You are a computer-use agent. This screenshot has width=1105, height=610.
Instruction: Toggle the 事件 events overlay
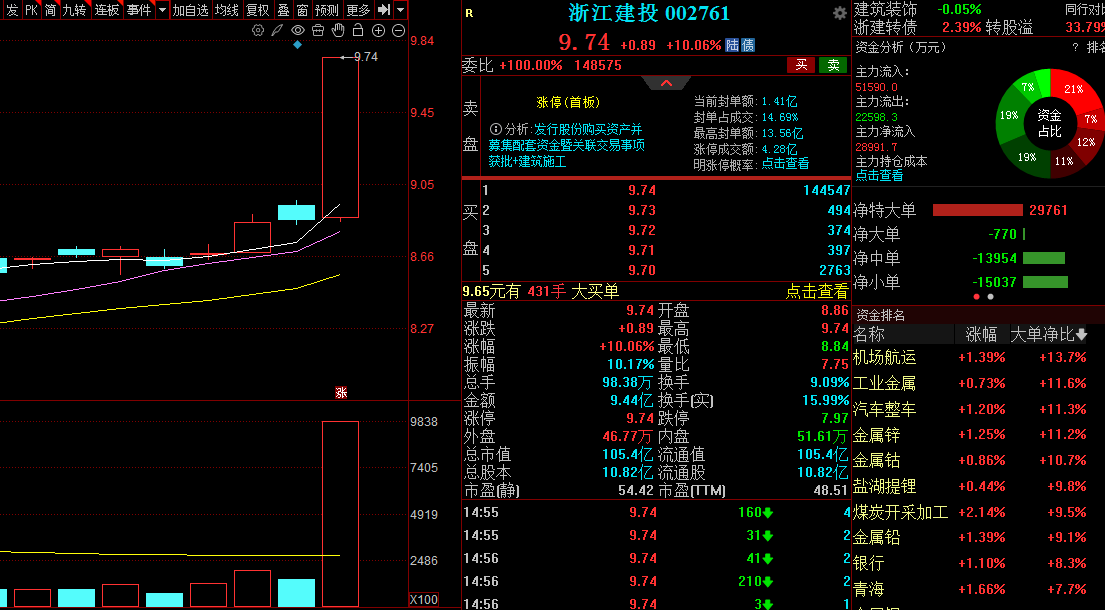pyautogui.click(x=140, y=10)
